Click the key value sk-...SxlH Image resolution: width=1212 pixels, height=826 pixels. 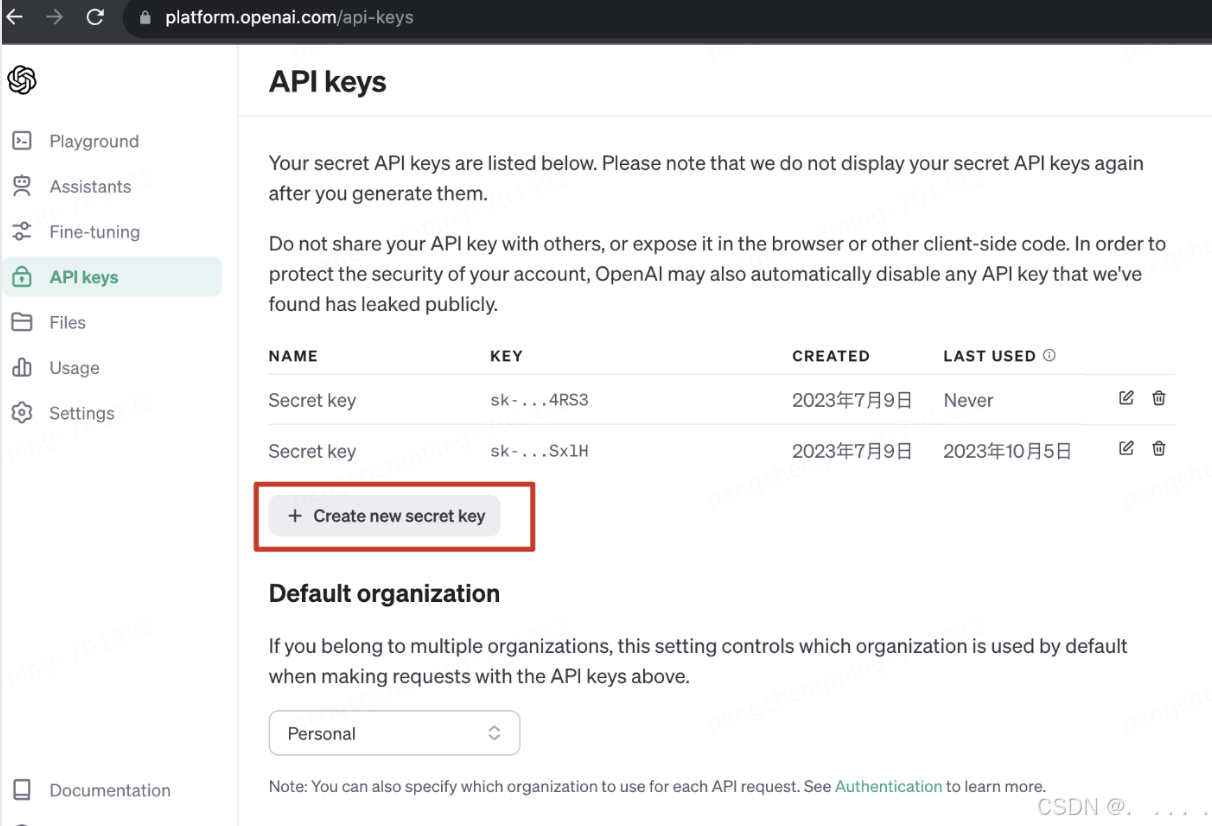539,451
